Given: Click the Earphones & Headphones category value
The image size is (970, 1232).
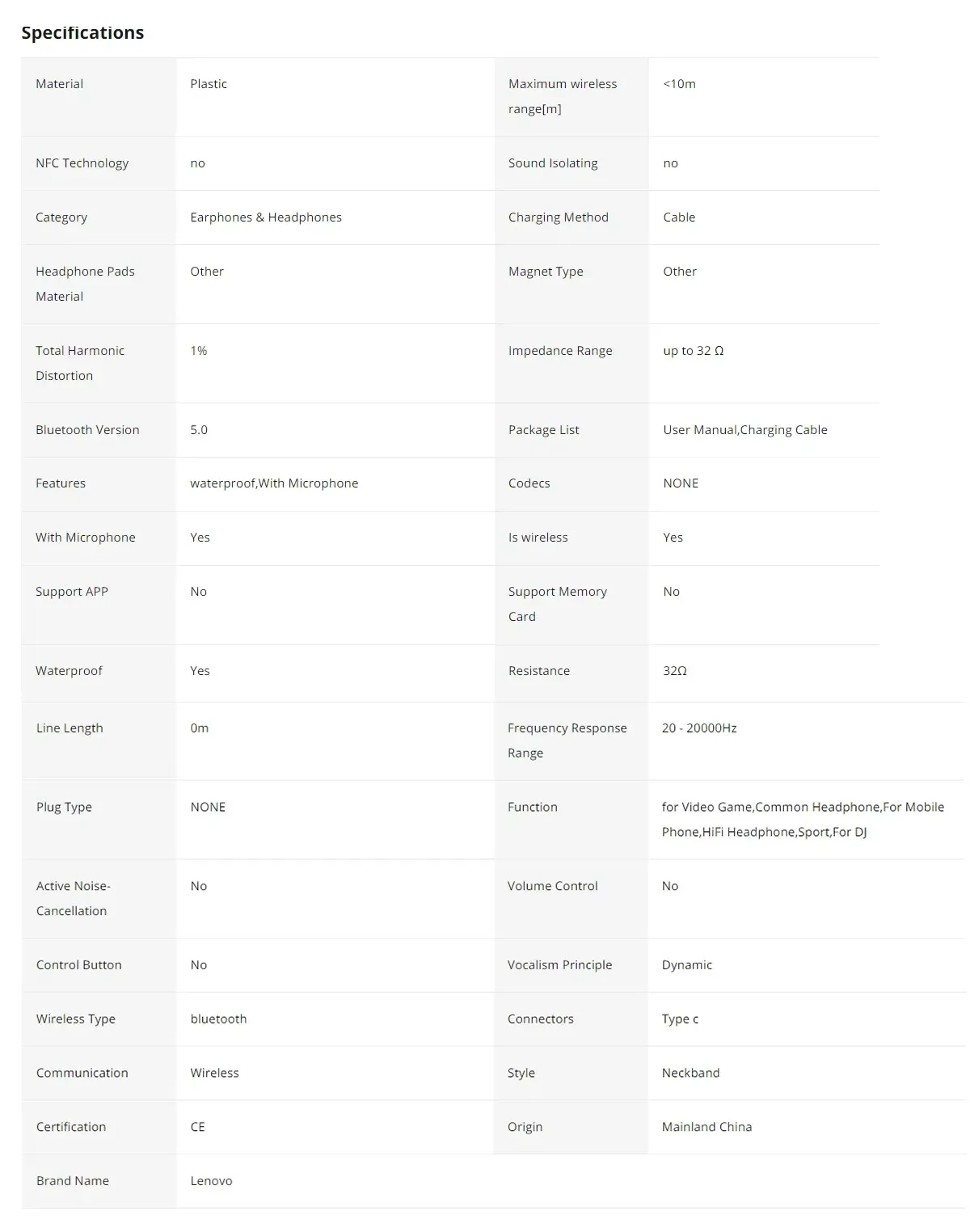Looking at the screenshot, I should coord(266,217).
